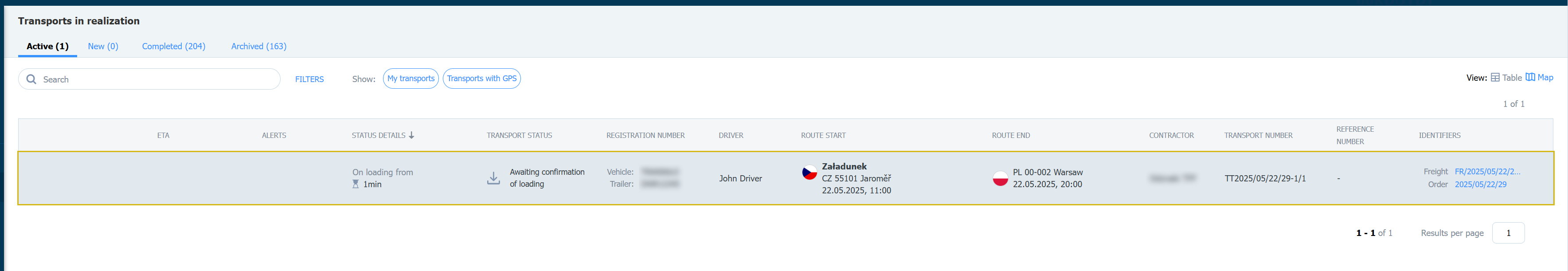
Task: Toggle the My transports filter
Action: click(x=411, y=79)
